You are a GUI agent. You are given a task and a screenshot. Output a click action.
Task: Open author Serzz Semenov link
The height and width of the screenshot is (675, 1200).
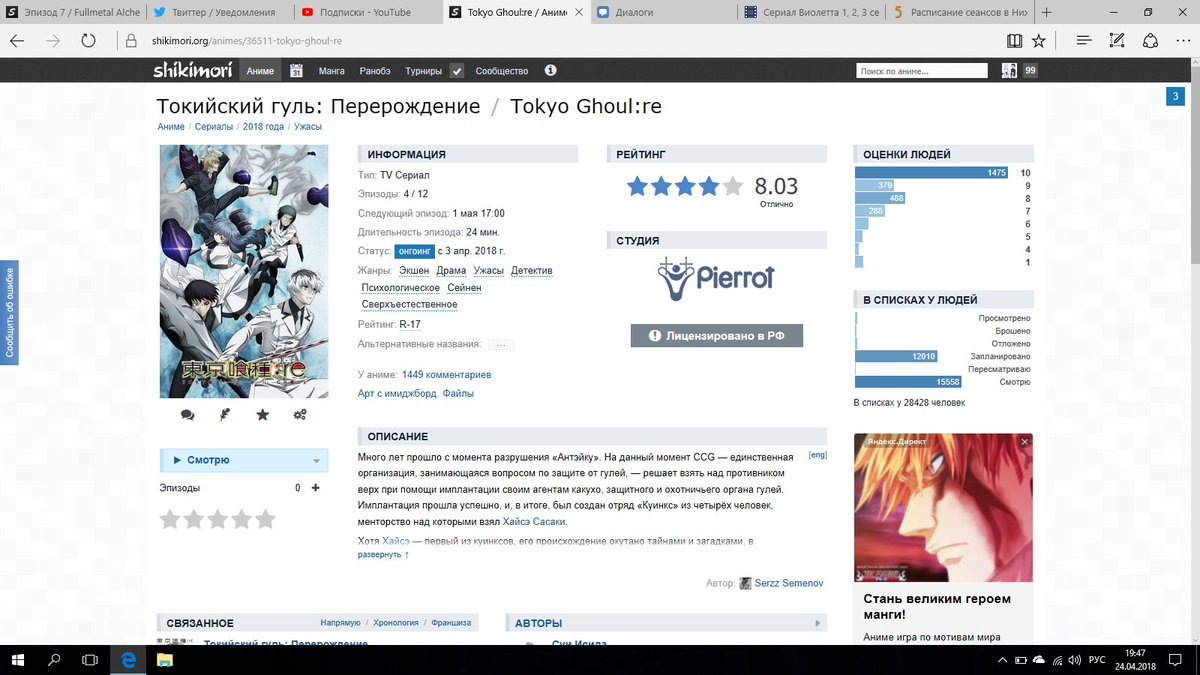pos(788,583)
